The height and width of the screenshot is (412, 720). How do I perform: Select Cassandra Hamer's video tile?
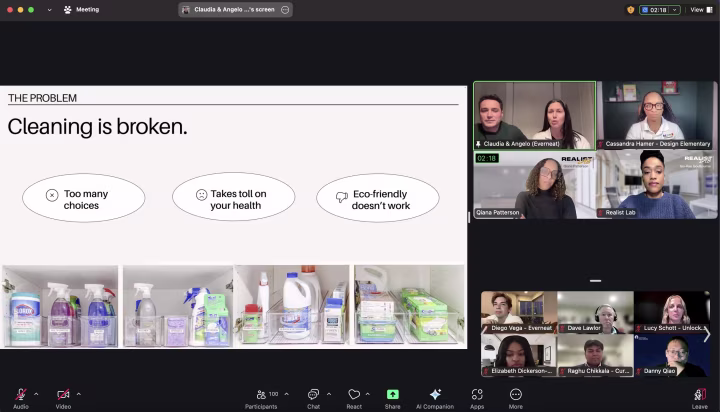657,115
